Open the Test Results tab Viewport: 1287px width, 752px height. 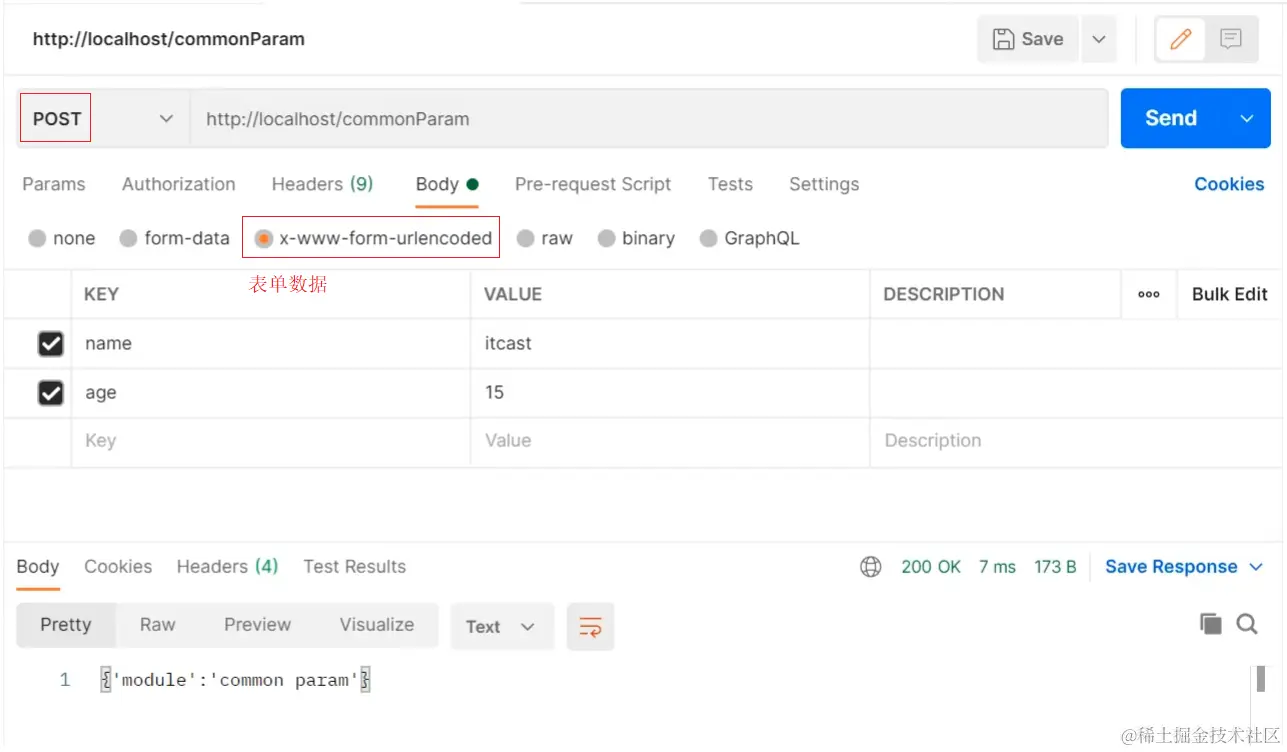(x=355, y=567)
